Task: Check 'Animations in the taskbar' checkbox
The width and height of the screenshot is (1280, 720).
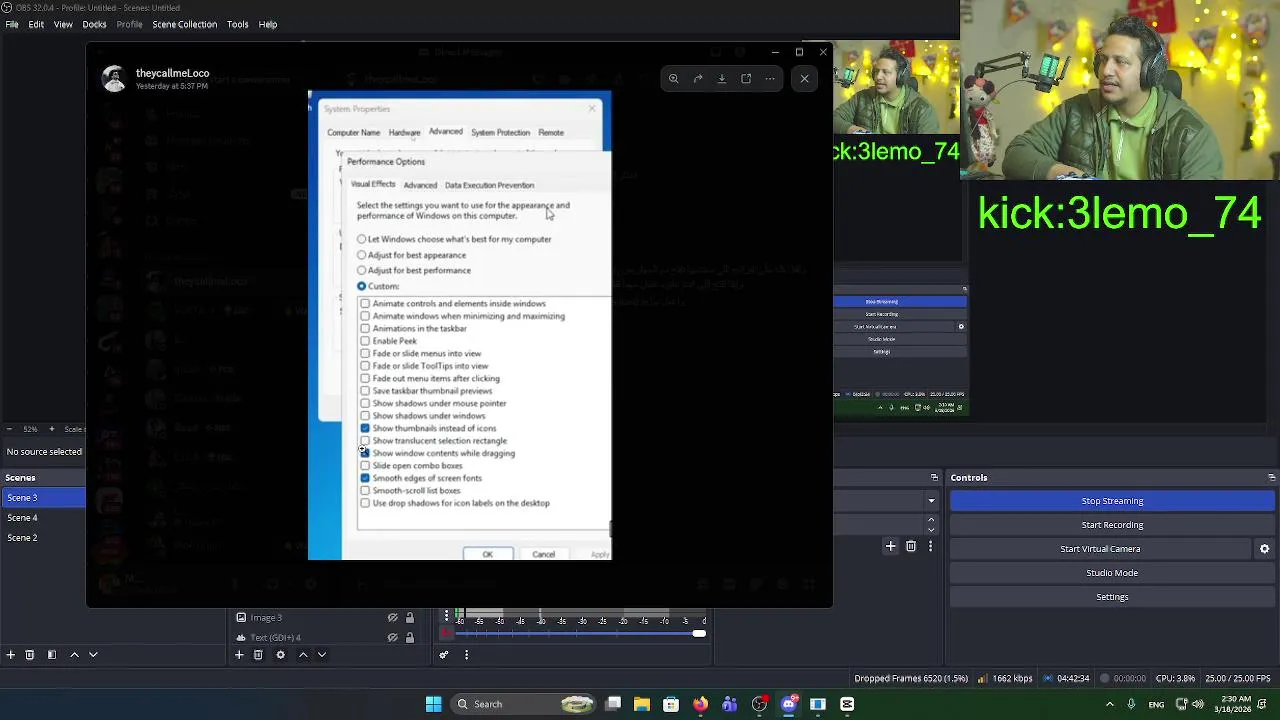Action: pos(365,328)
